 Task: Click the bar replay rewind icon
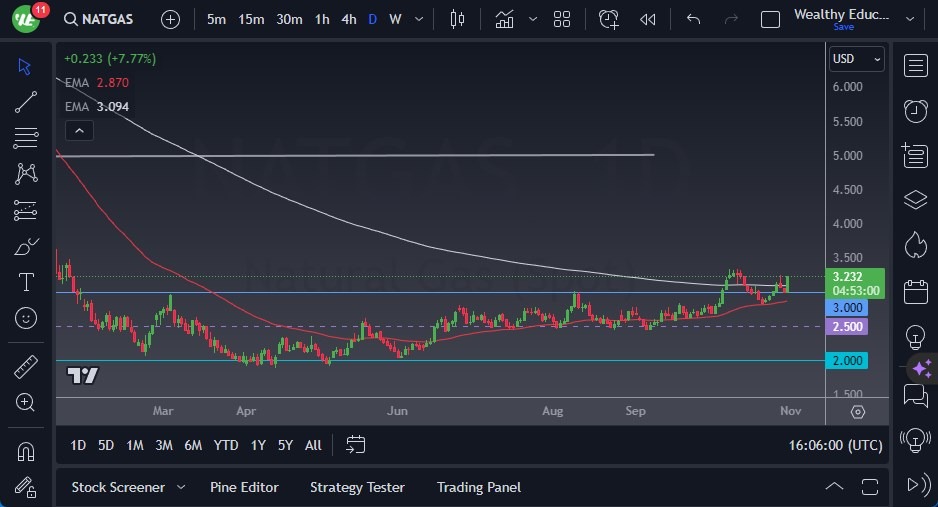pos(648,19)
